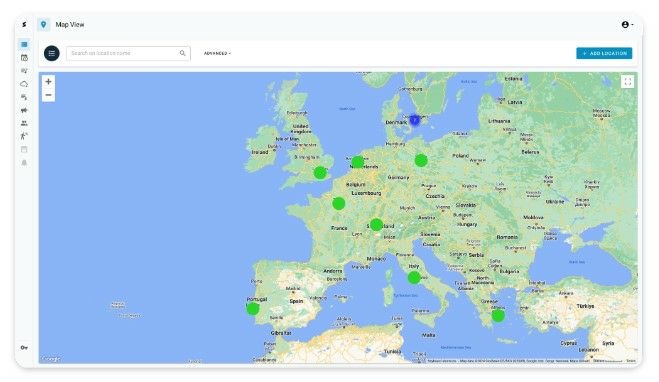Screen dimensions: 659x382
Task: Click the search location or name field
Action: pos(128,53)
